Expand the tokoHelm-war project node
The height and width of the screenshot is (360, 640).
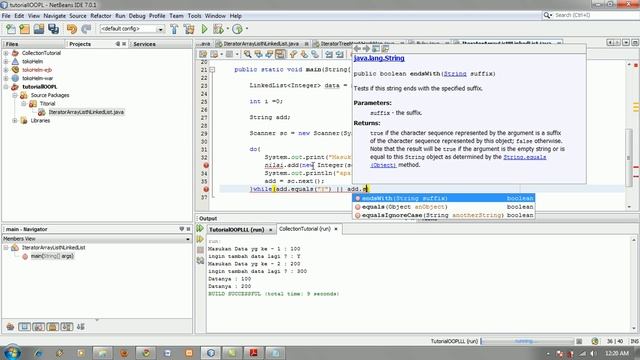[6, 78]
